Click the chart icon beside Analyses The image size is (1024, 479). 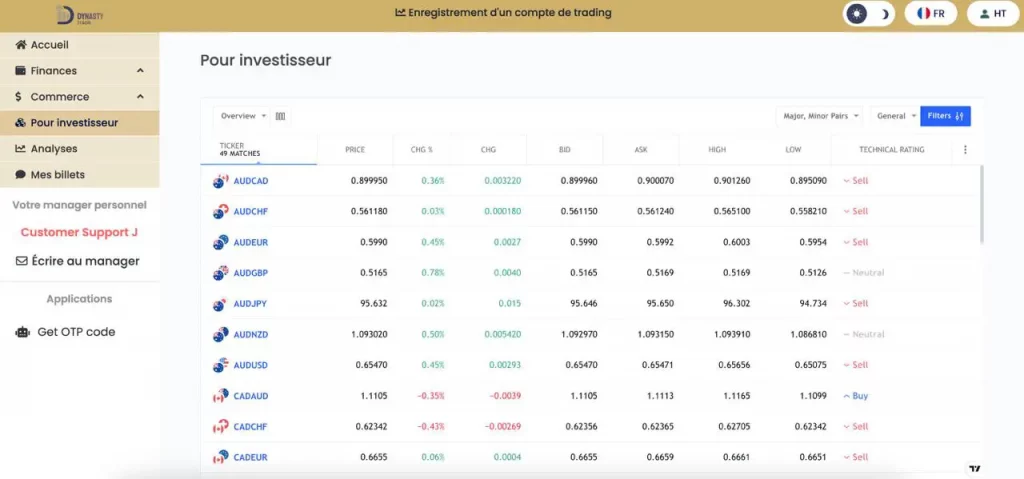click(20, 149)
